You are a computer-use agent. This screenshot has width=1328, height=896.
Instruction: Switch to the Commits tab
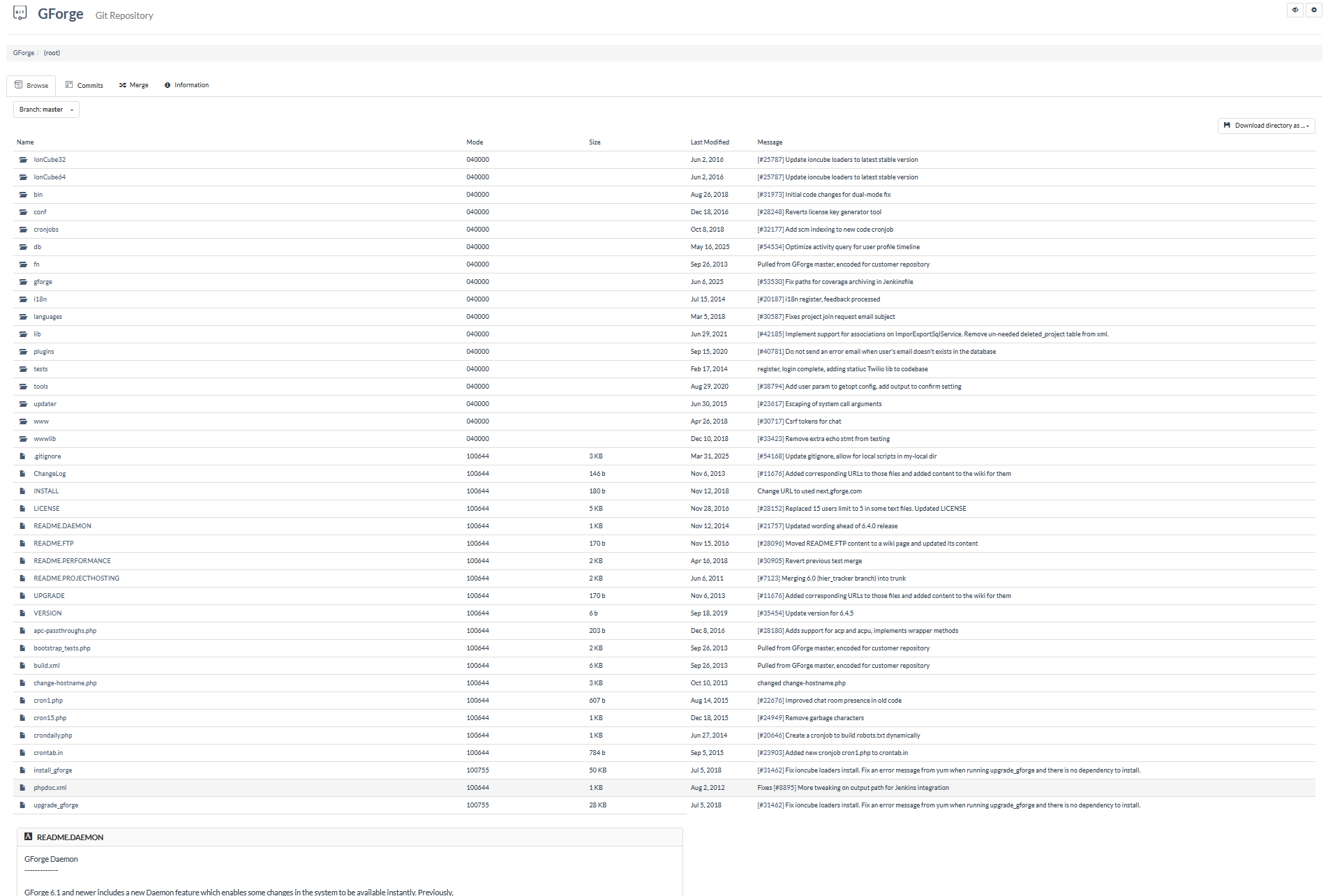coord(84,85)
